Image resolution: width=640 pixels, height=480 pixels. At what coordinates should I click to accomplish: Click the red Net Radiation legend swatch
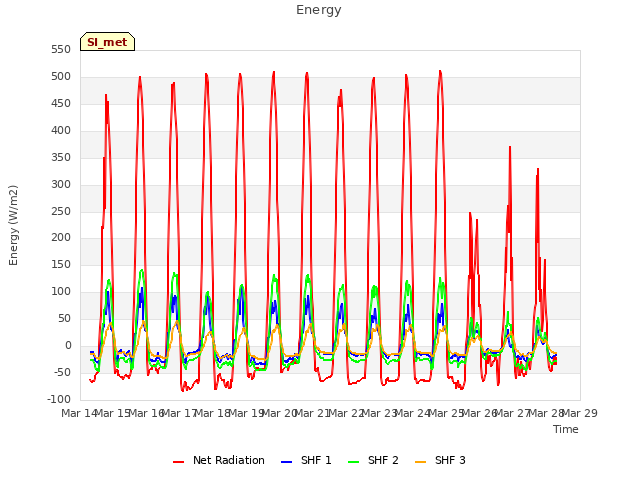179,462
